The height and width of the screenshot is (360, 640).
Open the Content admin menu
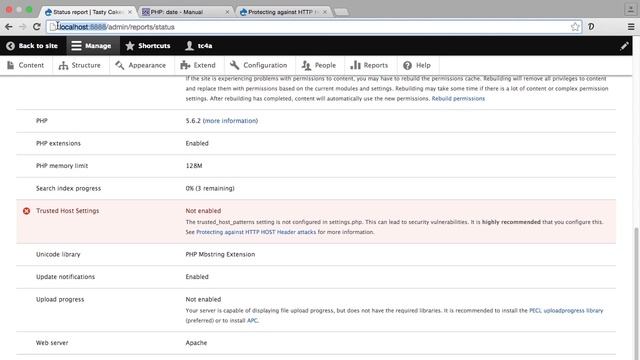[25, 65]
